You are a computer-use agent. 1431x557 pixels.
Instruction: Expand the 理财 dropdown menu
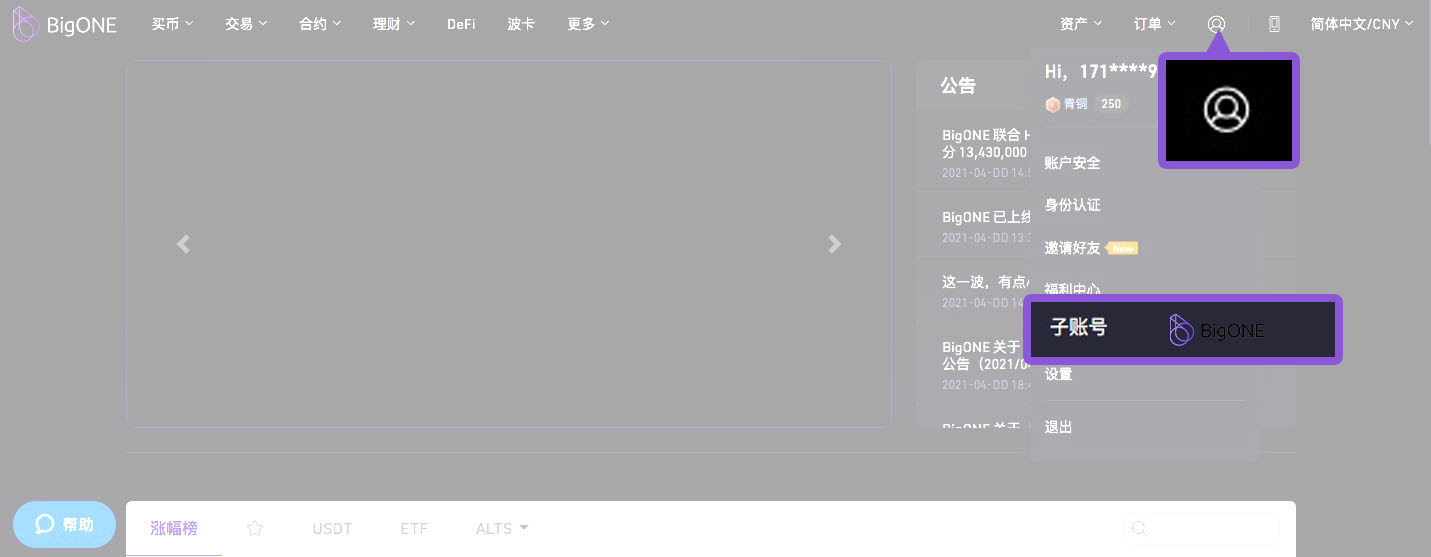pos(394,24)
